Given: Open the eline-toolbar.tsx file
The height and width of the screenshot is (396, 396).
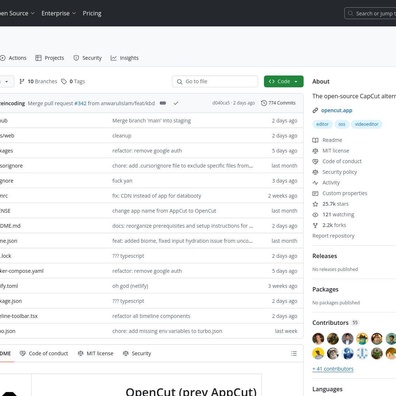Looking at the screenshot, I should 19,316.
